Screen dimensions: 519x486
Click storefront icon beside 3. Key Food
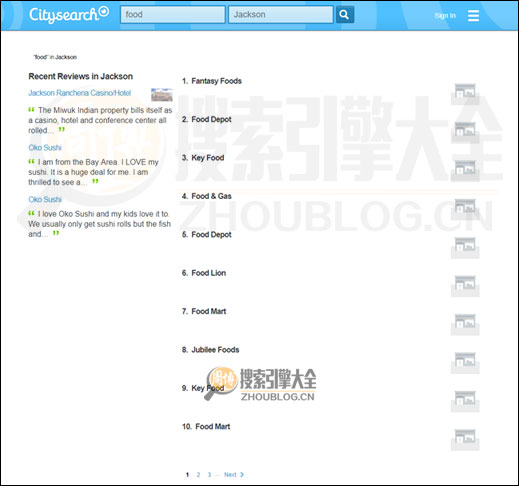click(465, 171)
